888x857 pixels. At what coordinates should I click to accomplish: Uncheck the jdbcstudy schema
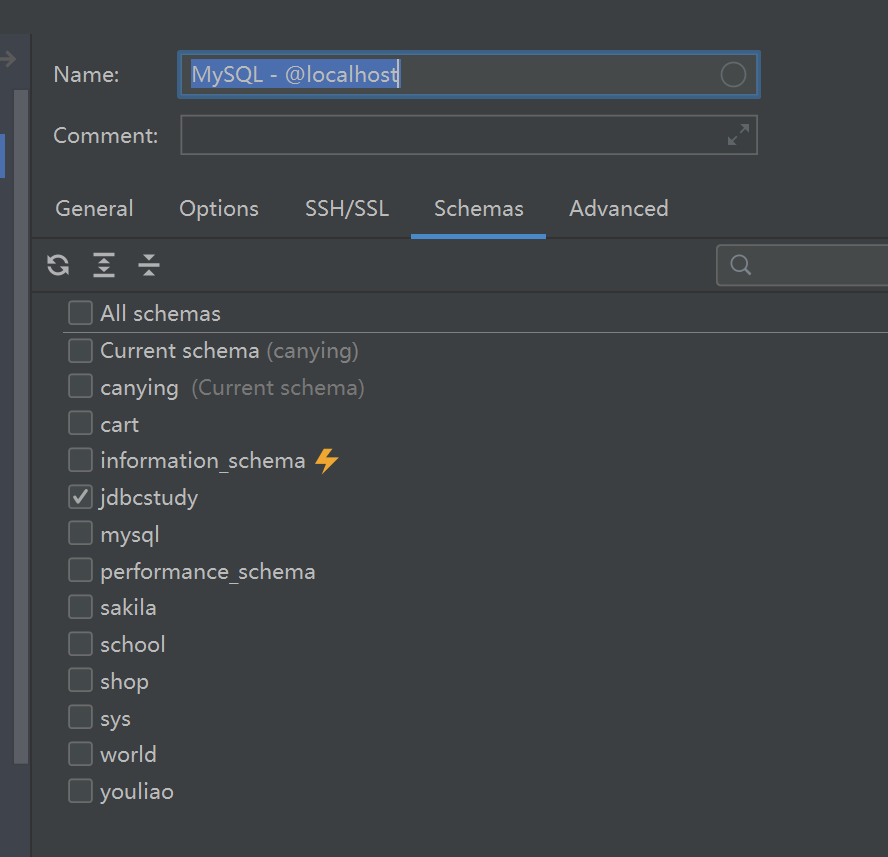(80, 497)
